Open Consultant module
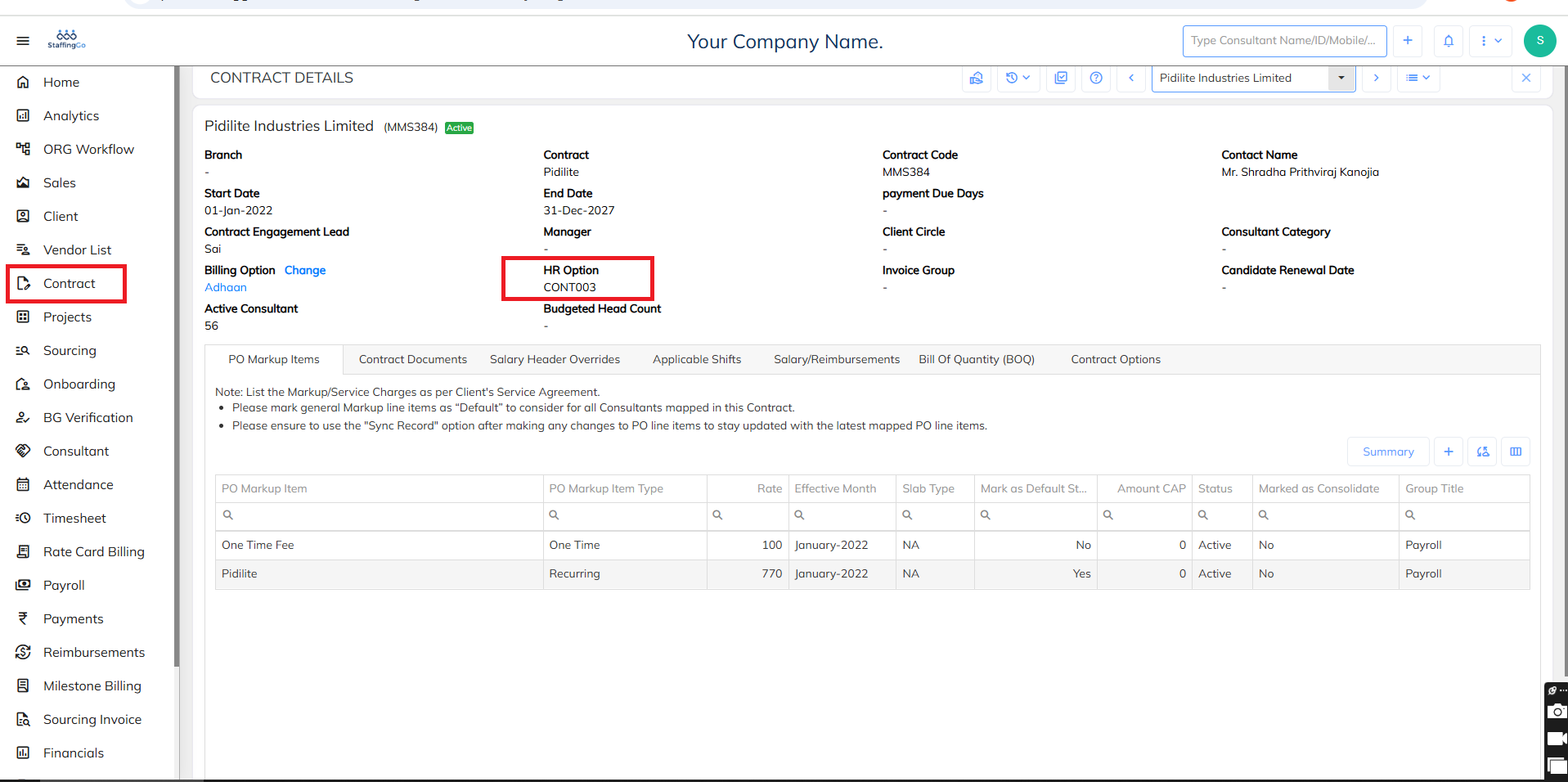1568x782 pixels. pos(75,451)
